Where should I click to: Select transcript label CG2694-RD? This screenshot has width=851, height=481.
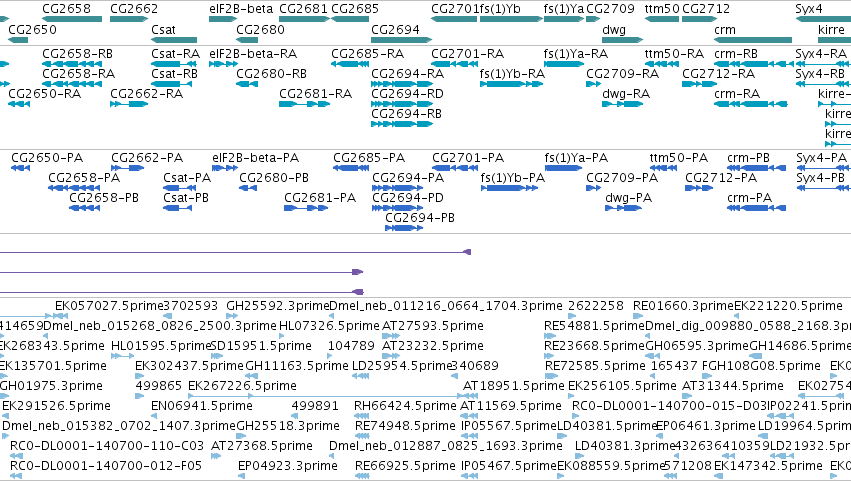[407, 94]
